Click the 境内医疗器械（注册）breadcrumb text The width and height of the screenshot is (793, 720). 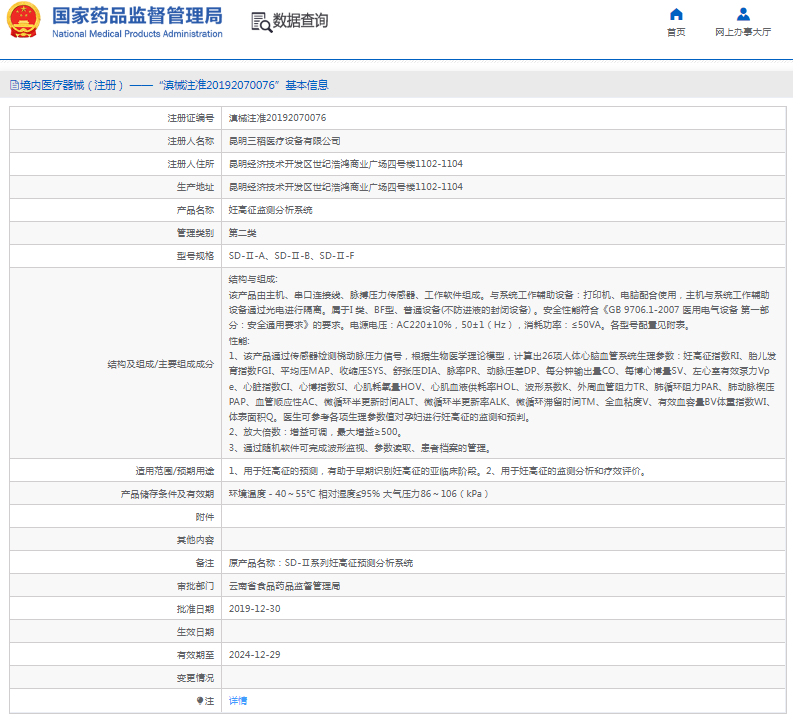pos(69,86)
